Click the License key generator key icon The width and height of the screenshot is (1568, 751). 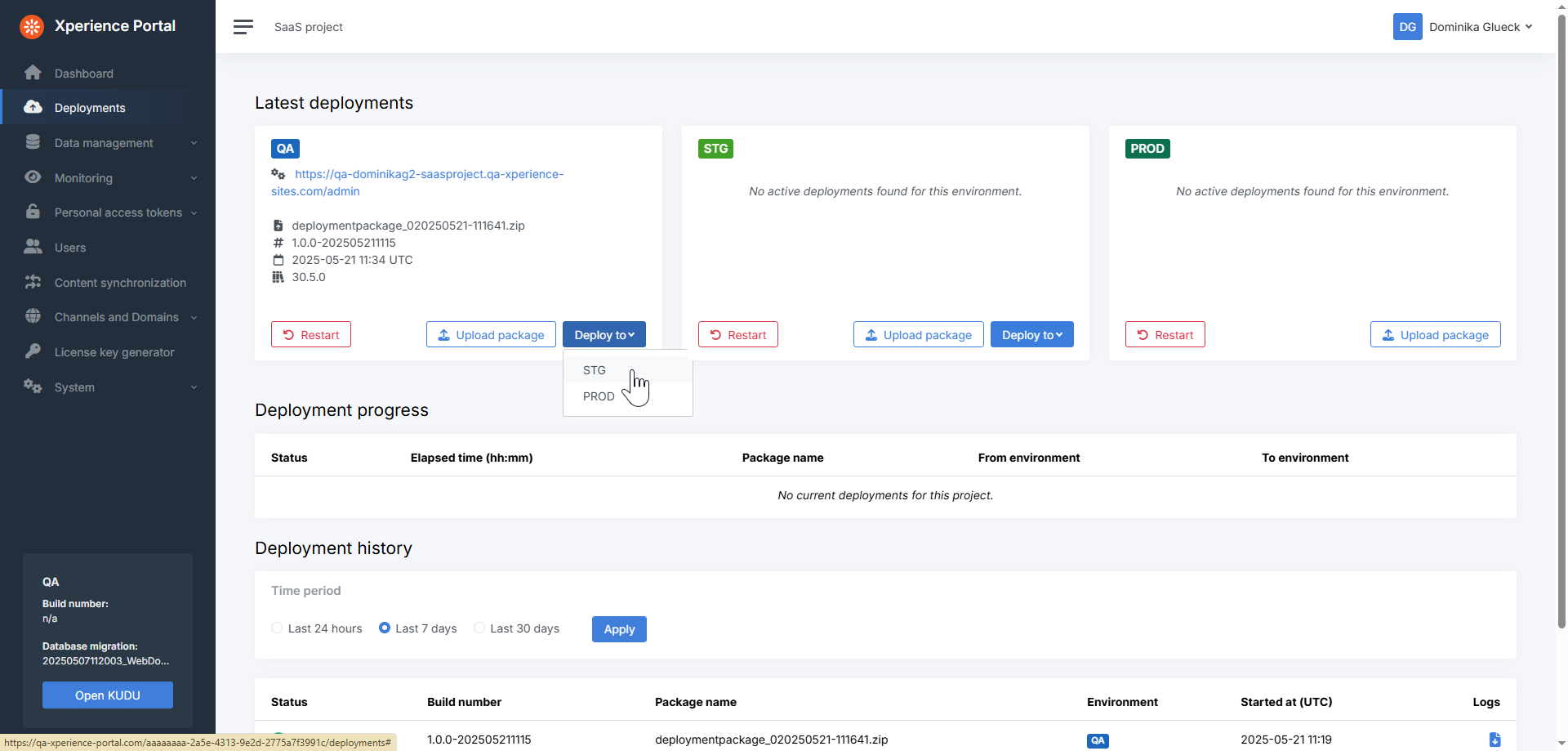(33, 351)
